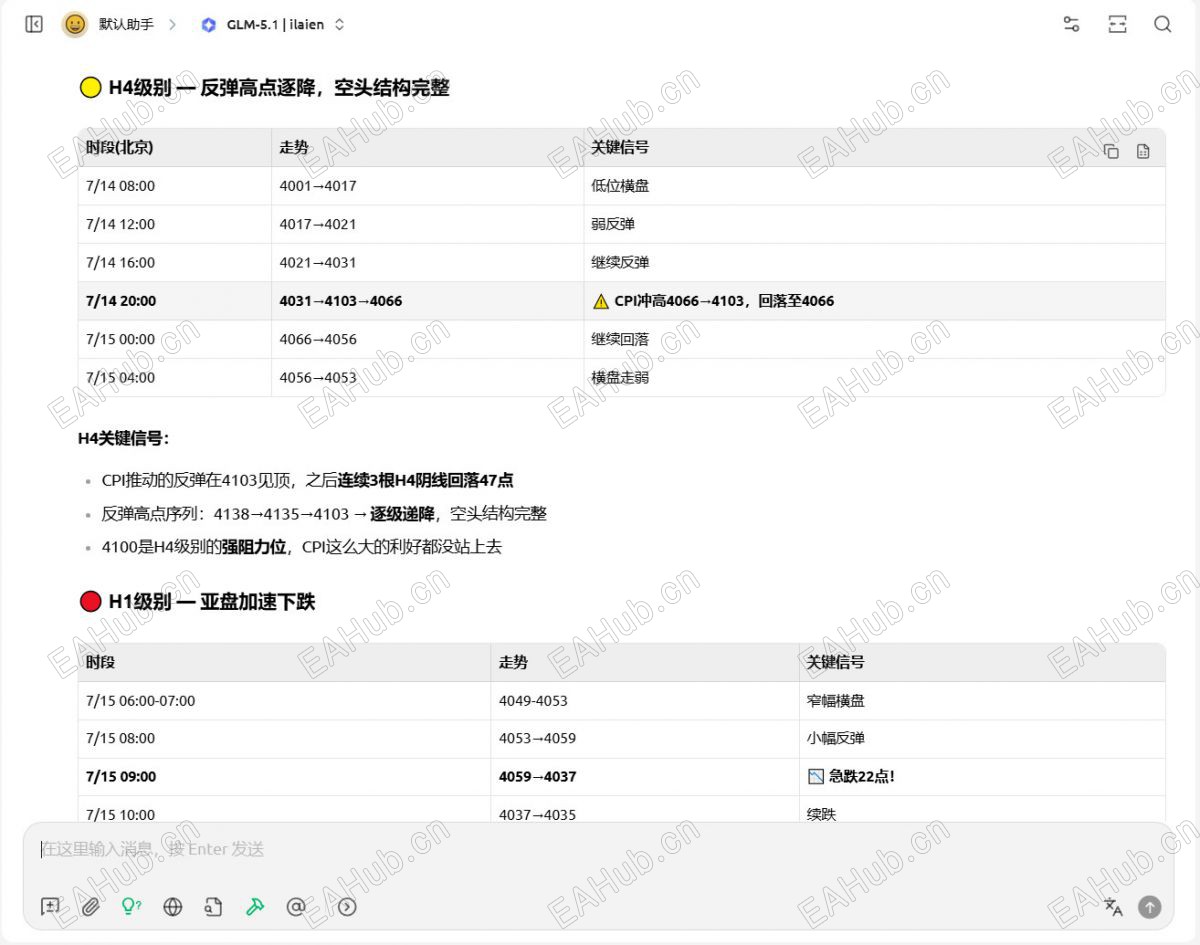This screenshot has width=1200, height=945.
Task: Select the 窄幅横盘 cell
Action: [x=982, y=701]
